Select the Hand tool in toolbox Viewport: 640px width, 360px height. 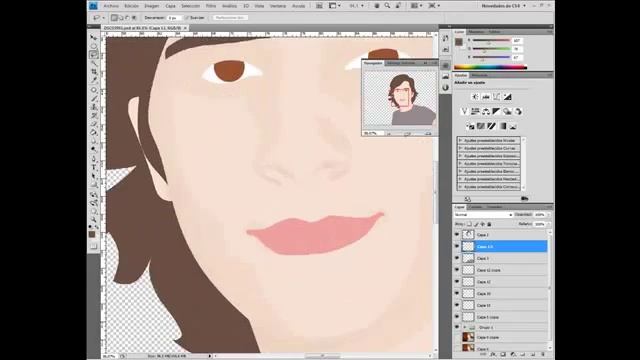click(x=94, y=211)
